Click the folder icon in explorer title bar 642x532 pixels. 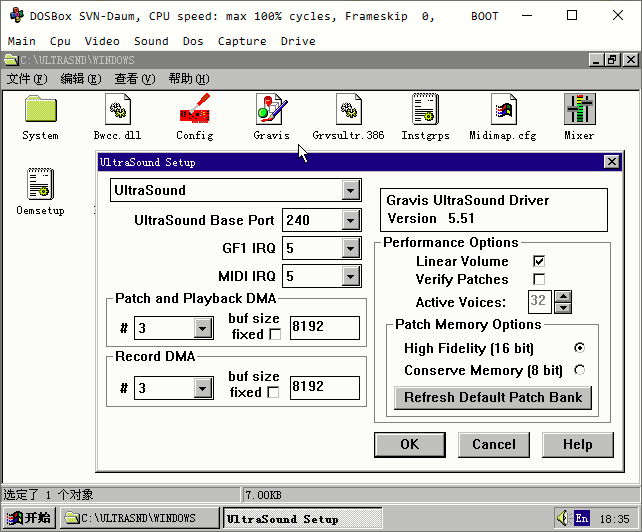pos(11,60)
